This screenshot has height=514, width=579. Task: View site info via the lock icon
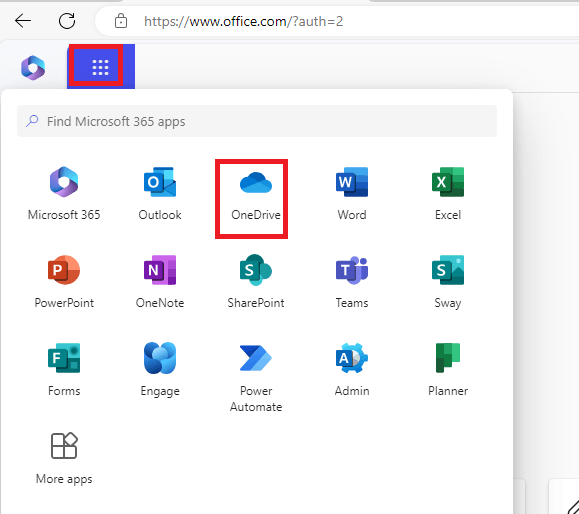(121, 21)
